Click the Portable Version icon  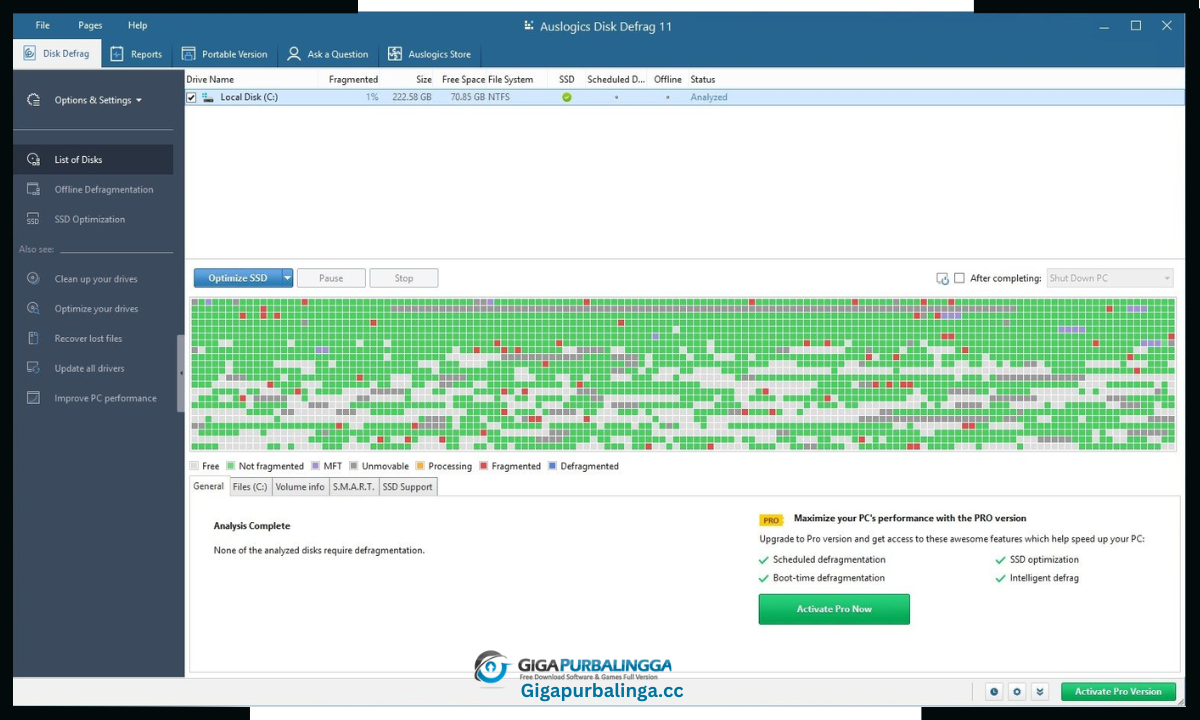[188, 54]
